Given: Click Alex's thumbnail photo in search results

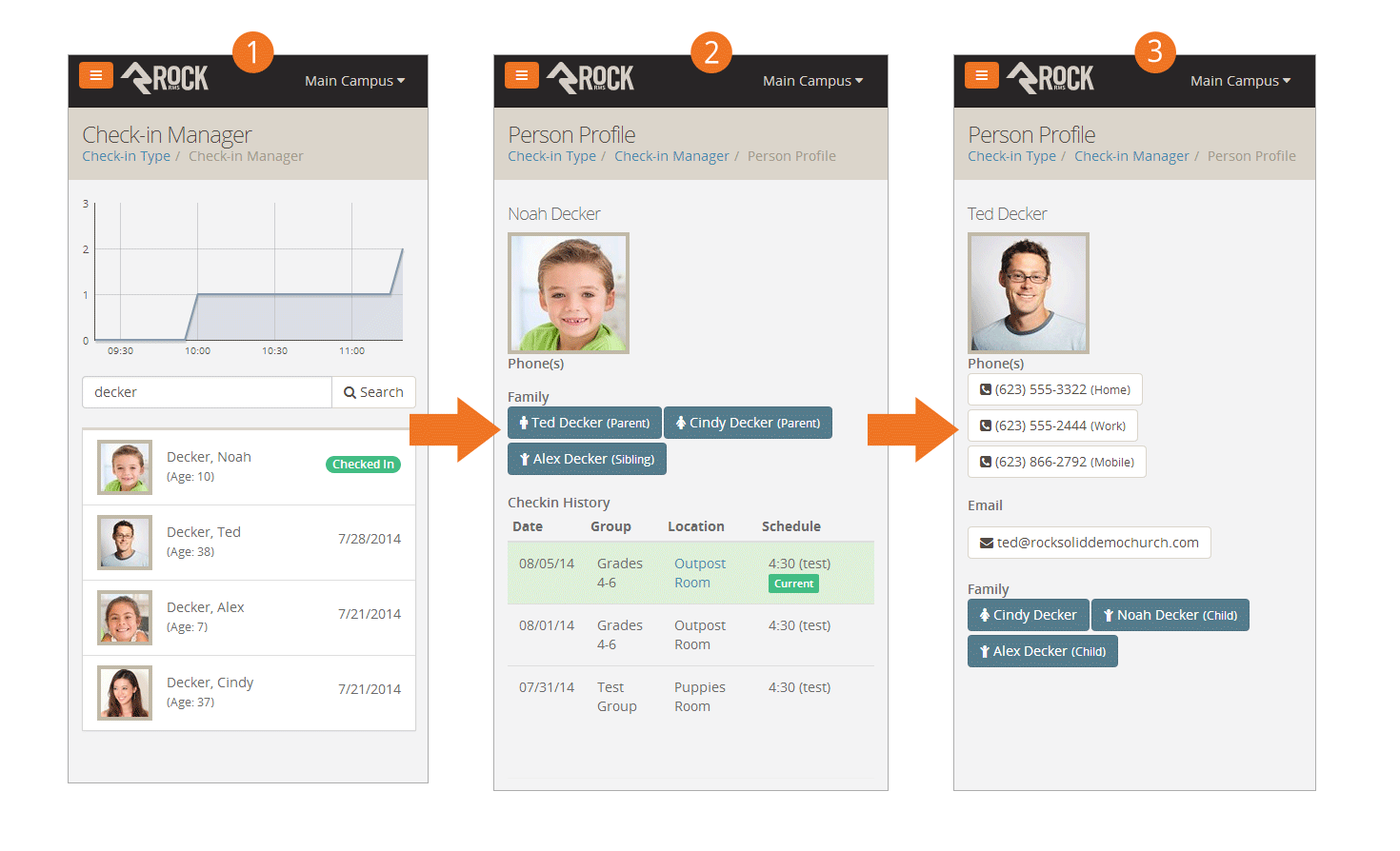Looking at the screenshot, I should point(125,618).
